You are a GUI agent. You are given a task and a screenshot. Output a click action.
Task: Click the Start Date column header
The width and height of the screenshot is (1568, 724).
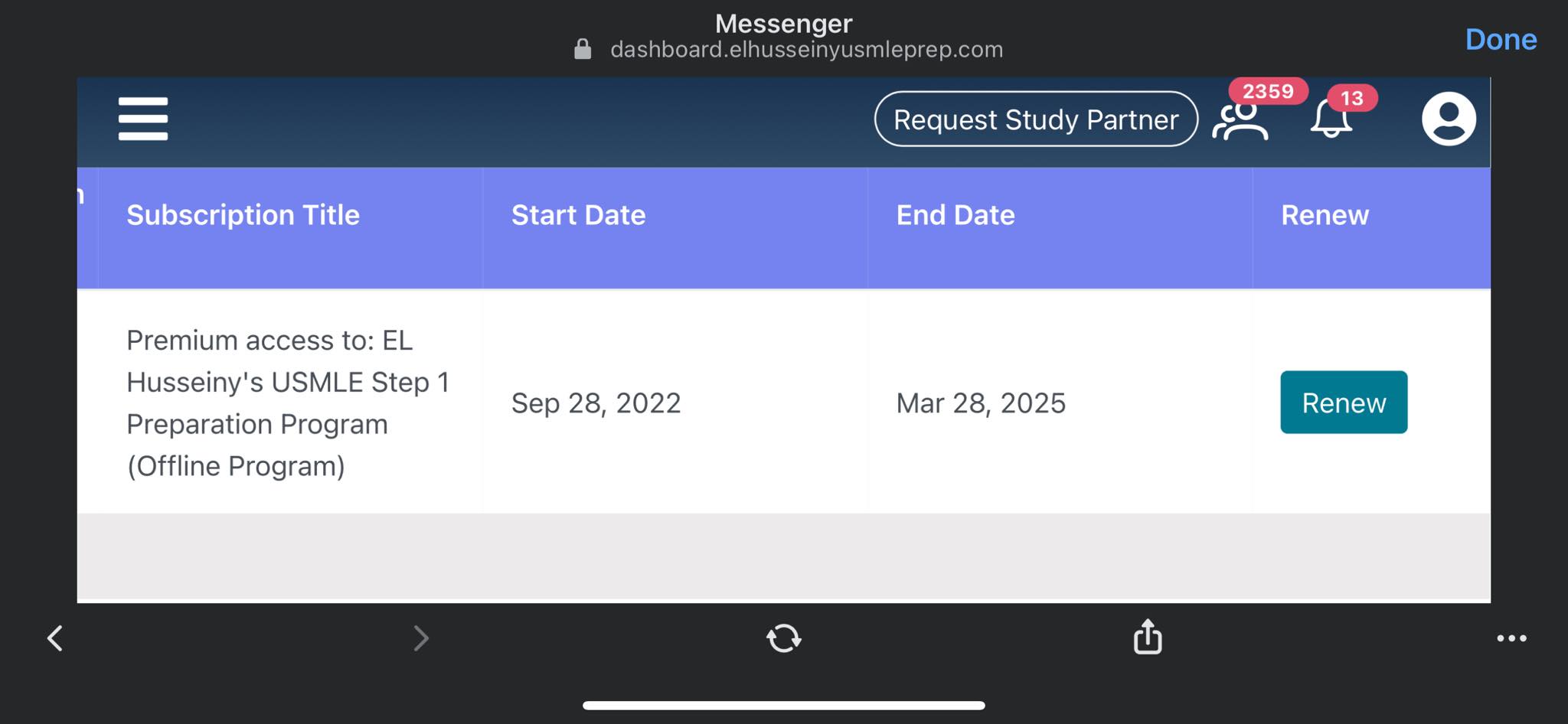point(578,215)
